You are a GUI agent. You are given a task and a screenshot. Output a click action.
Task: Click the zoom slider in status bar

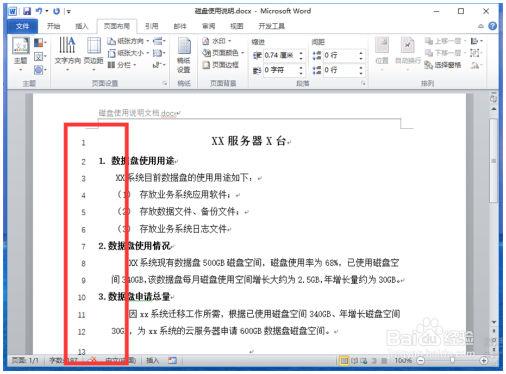tap(452, 360)
